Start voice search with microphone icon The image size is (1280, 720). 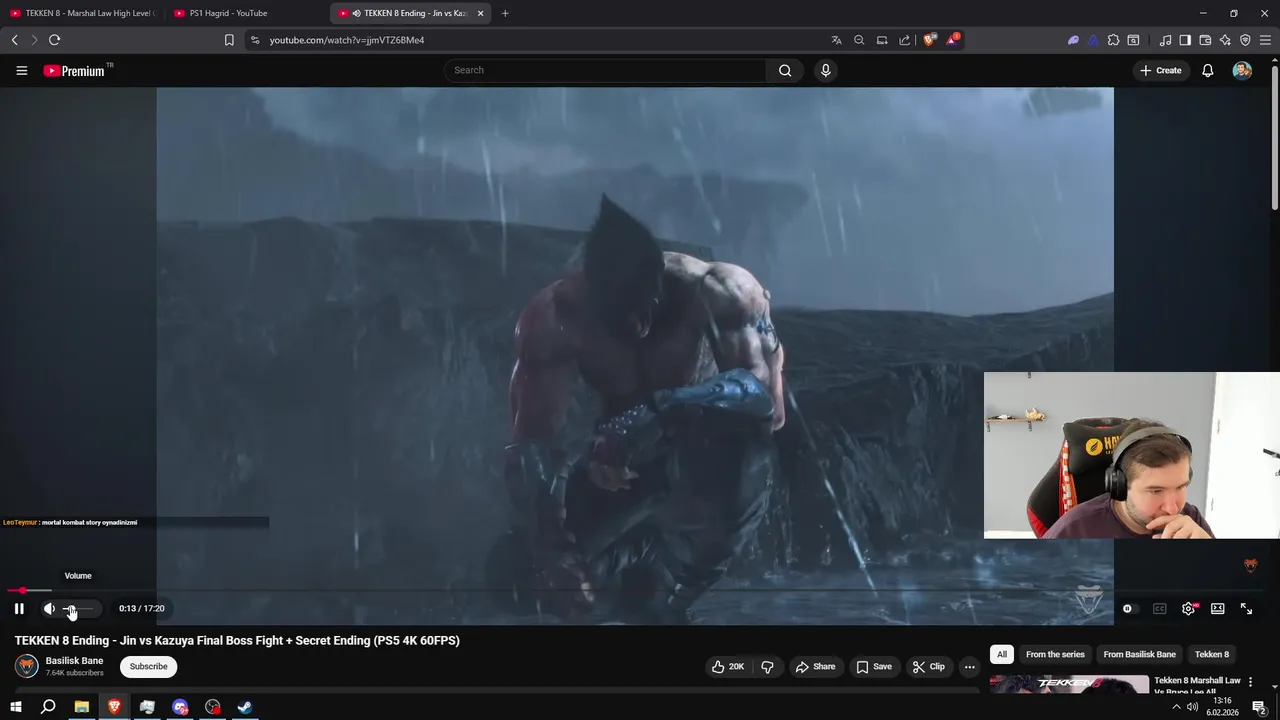point(825,70)
